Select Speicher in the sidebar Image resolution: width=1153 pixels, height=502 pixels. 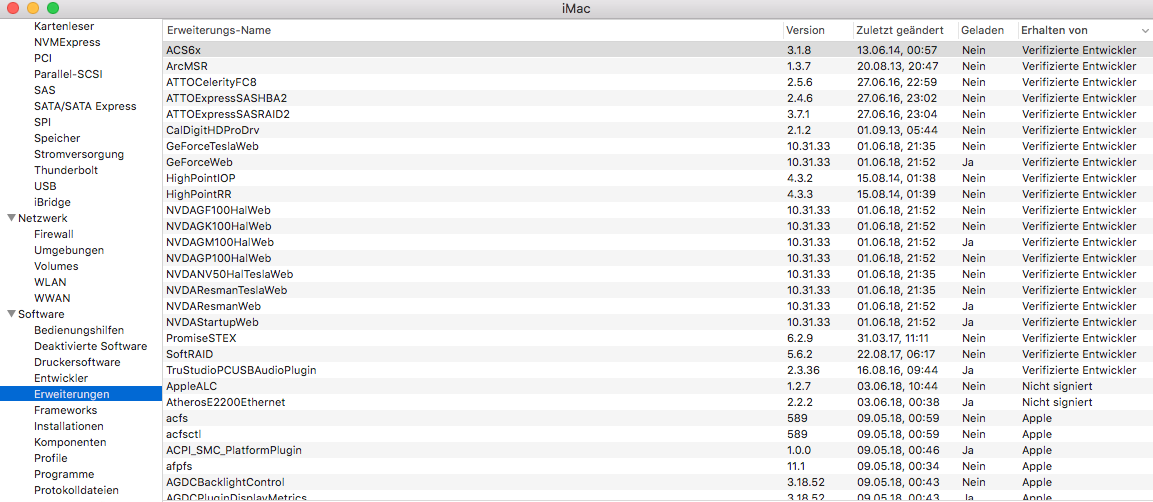(57, 138)
